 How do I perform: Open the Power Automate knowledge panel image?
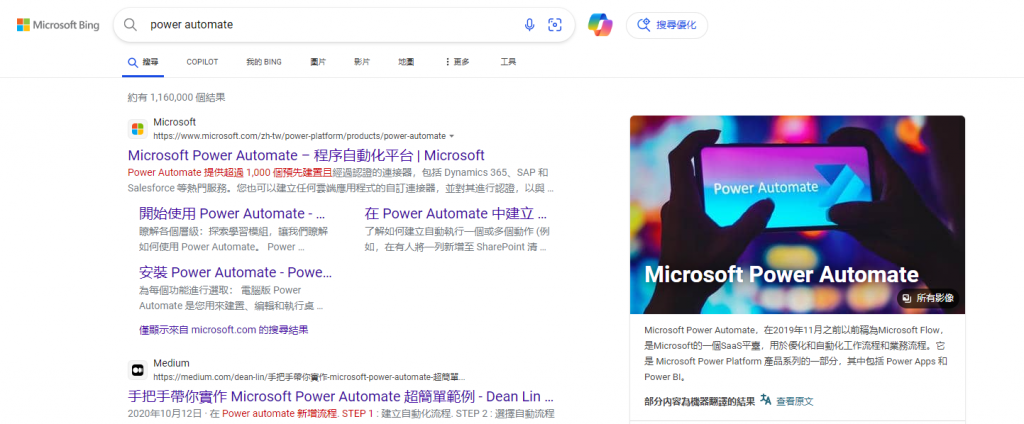click(797, 214)
